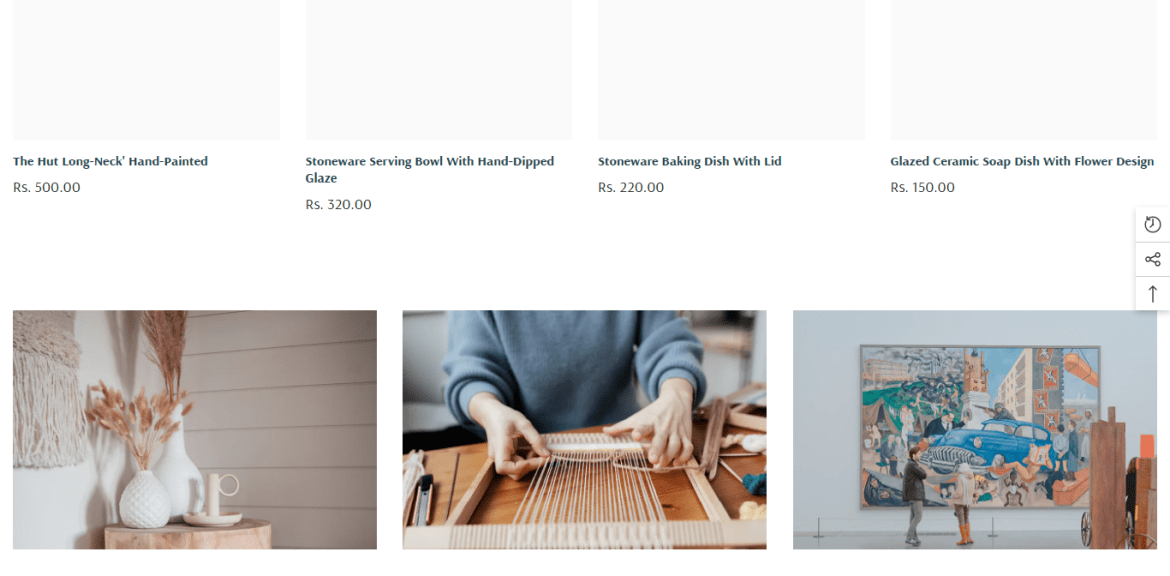Open 'Stoneware Baking Dish With Lid' link
The height and width of the screenshot is (576, 1170).
(x=689, y=161)
